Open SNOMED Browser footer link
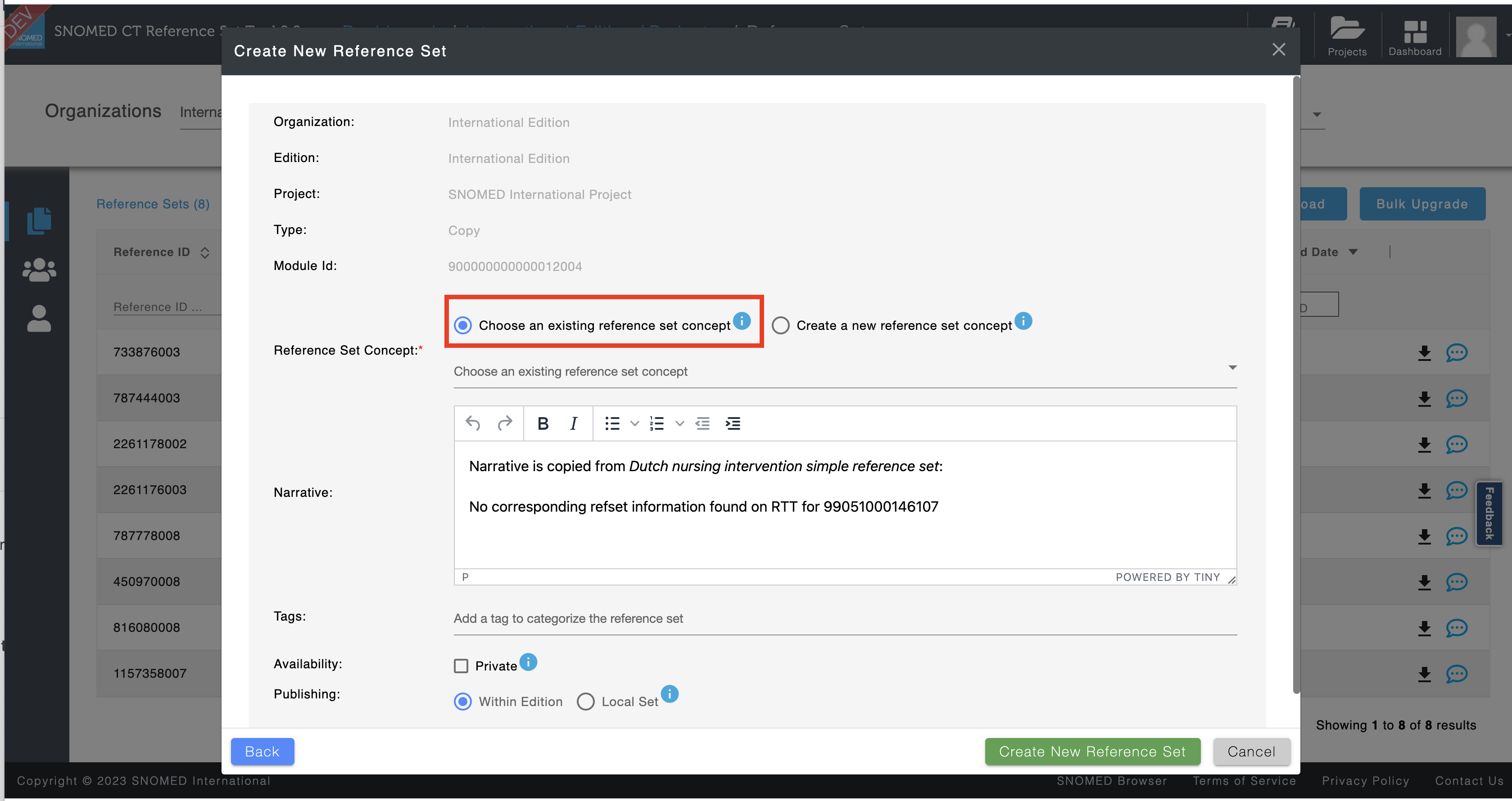Screen dimensions: 1512x801 click(x=1112, y=781)
